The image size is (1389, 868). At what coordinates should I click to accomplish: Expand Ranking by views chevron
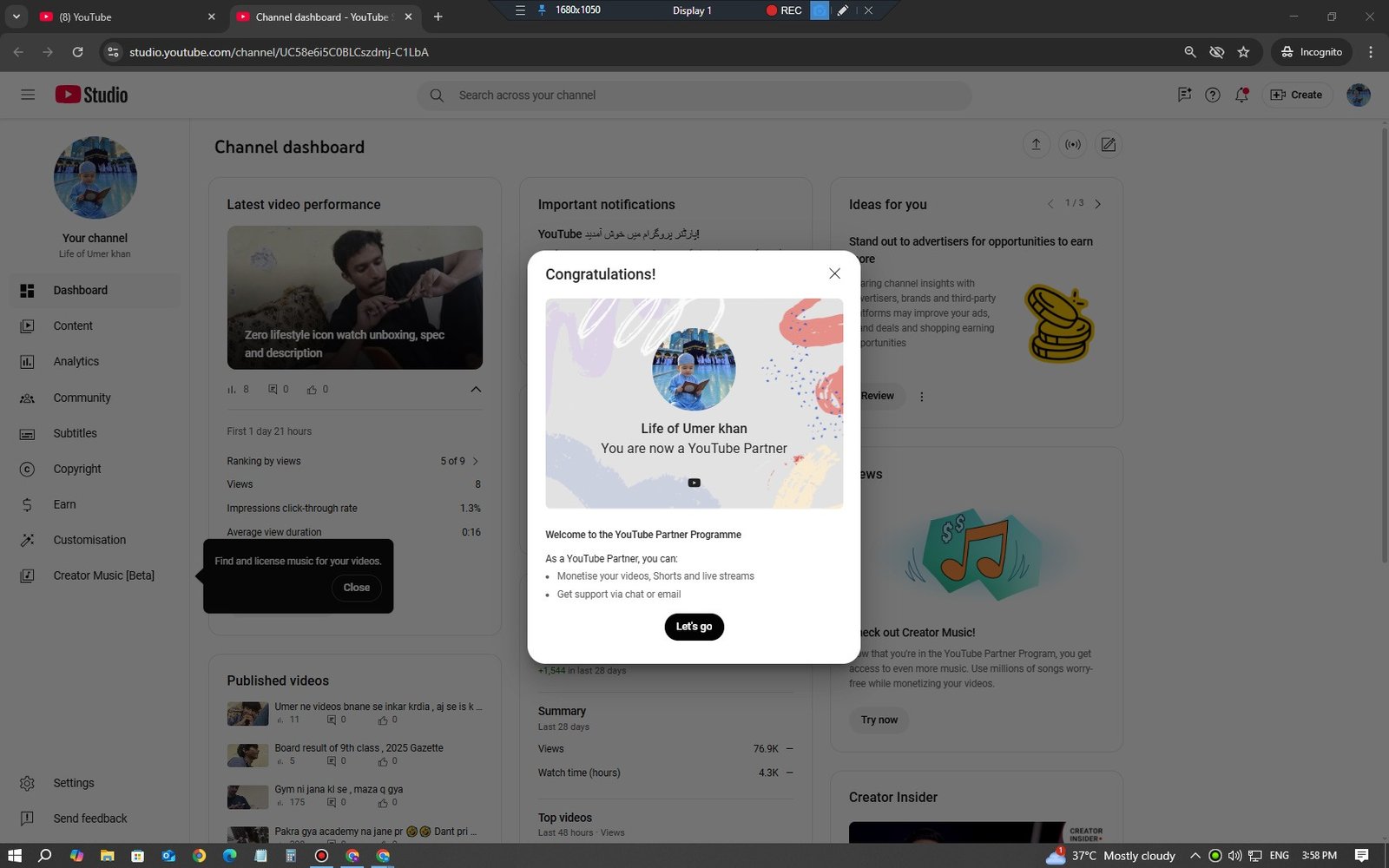pyautogui.click(x=476, y=461)
